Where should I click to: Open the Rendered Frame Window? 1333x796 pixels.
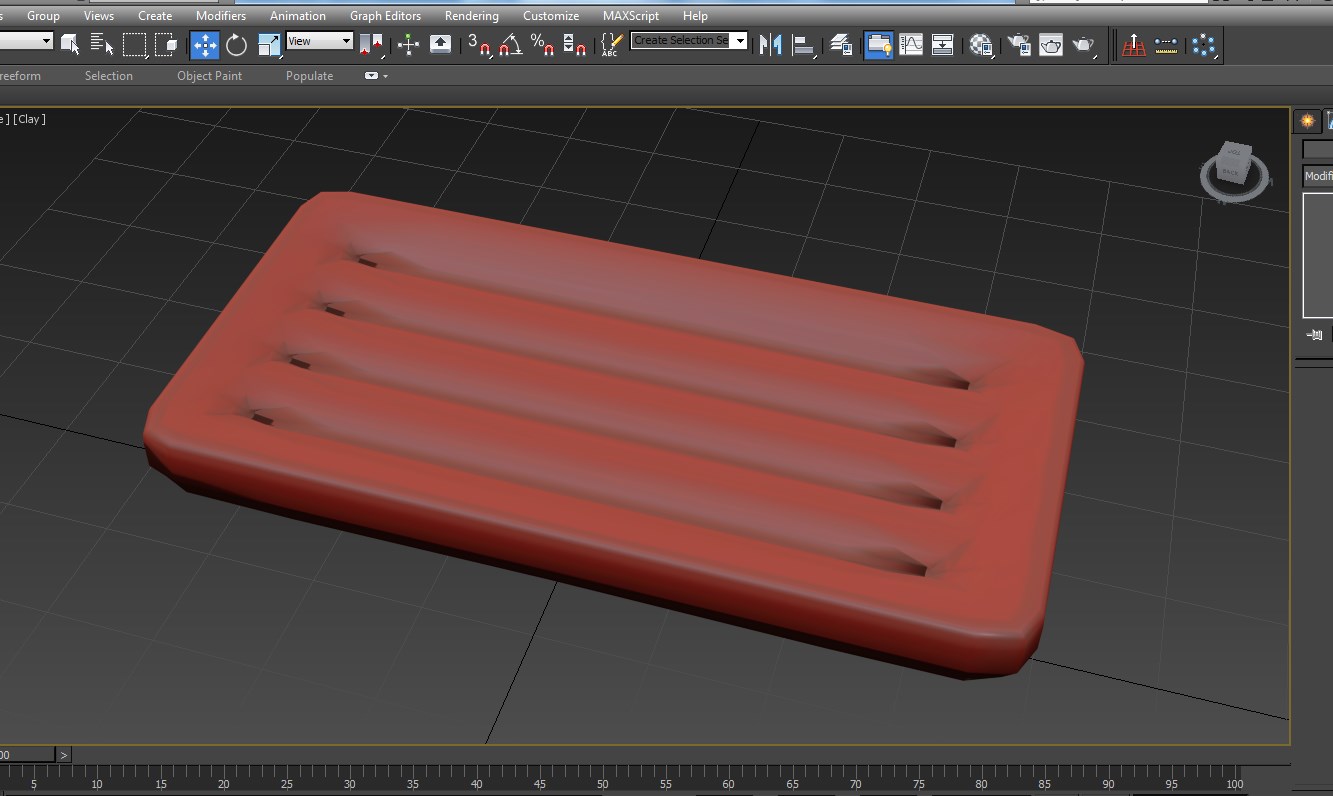coord(1051,45)
